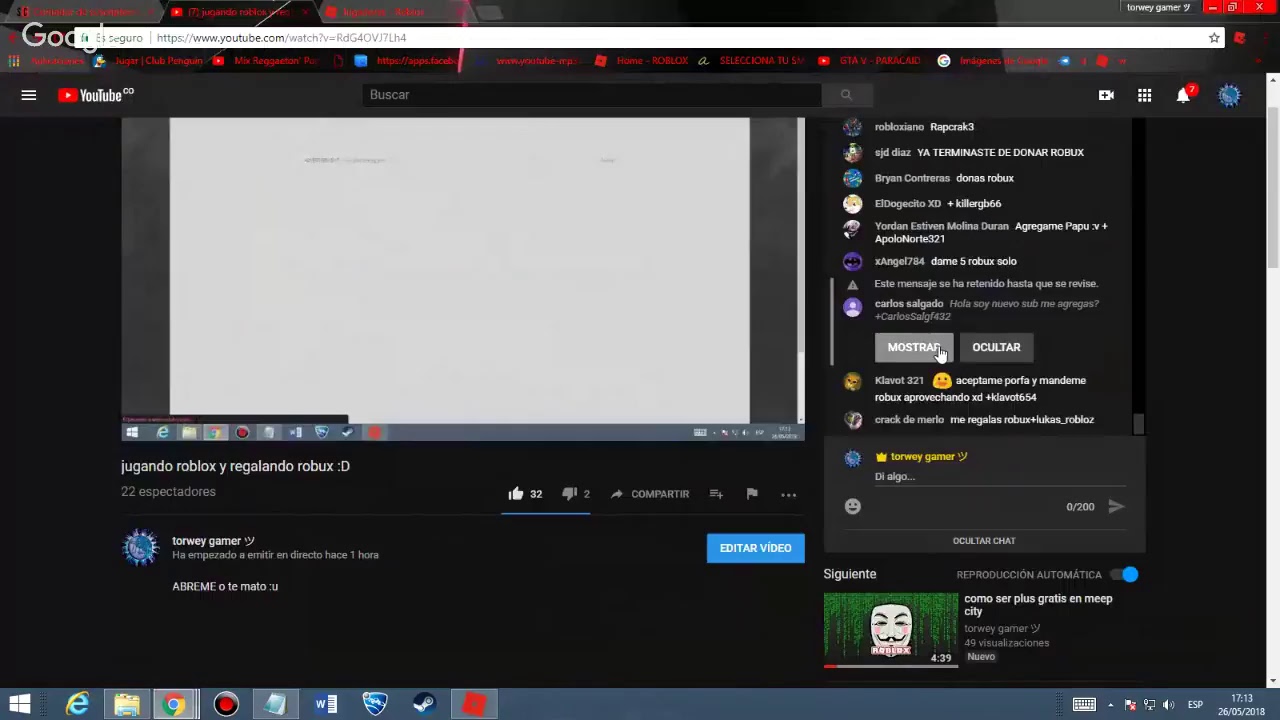Add video to playlist icon
Viewport: 1280px width, 720px height.
click(x=716, y=494)
